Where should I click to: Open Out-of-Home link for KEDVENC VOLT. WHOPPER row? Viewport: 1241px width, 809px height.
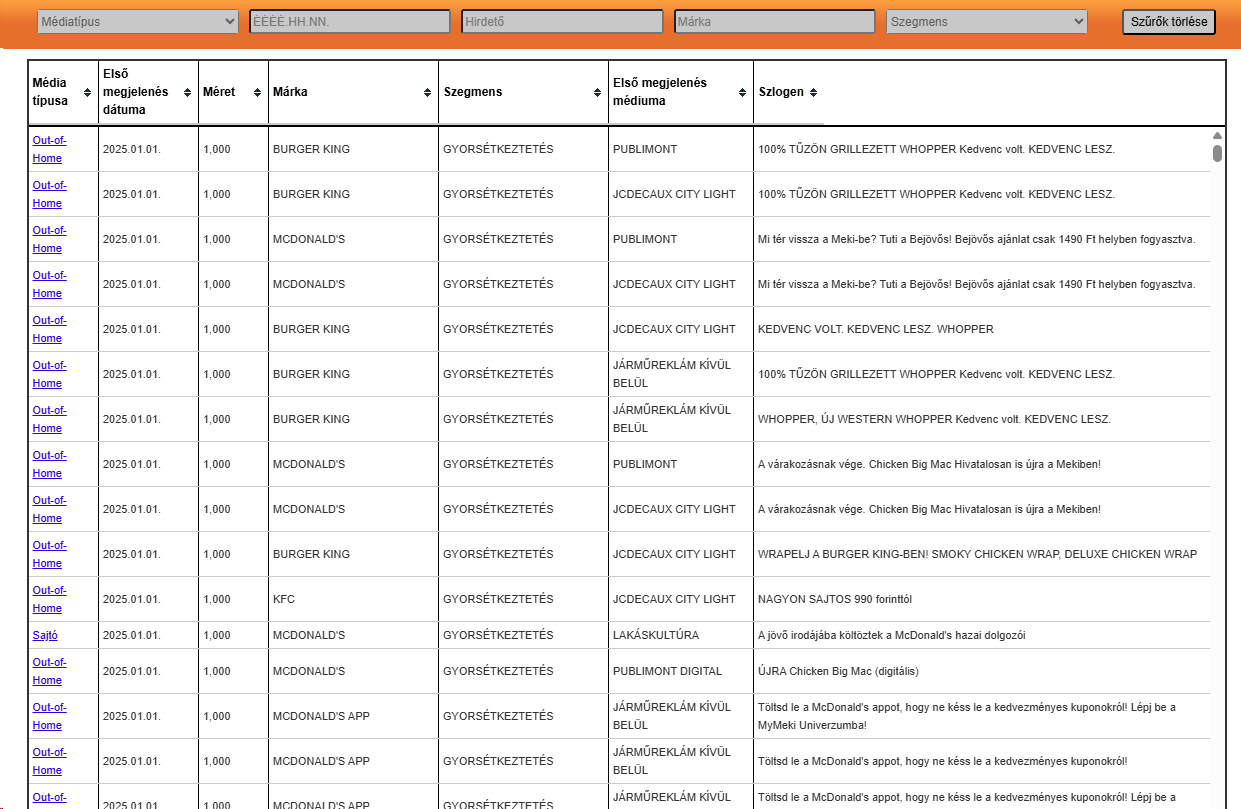pyautogui.click(x=49, y=329)
